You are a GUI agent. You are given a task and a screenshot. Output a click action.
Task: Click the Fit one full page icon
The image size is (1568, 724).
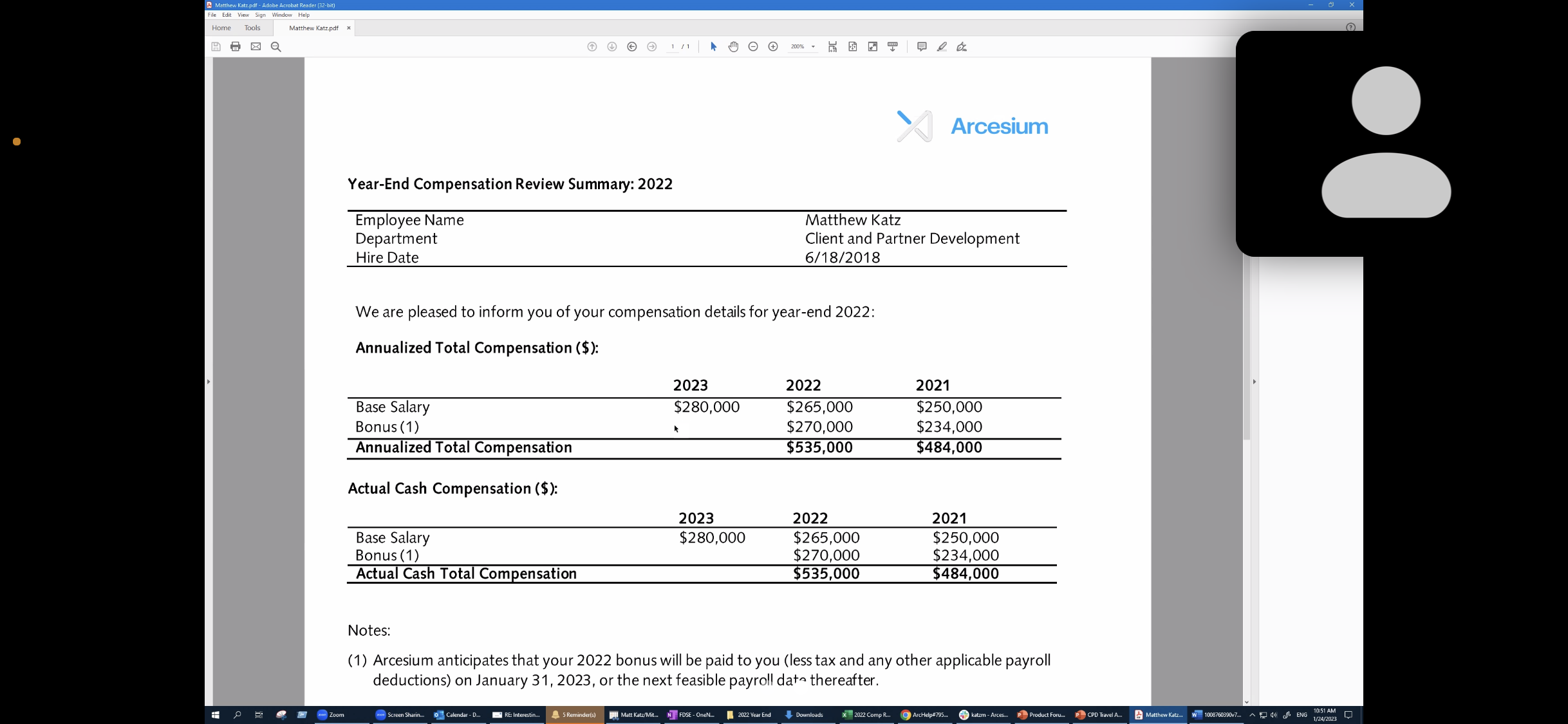click(x=853, y=47)
